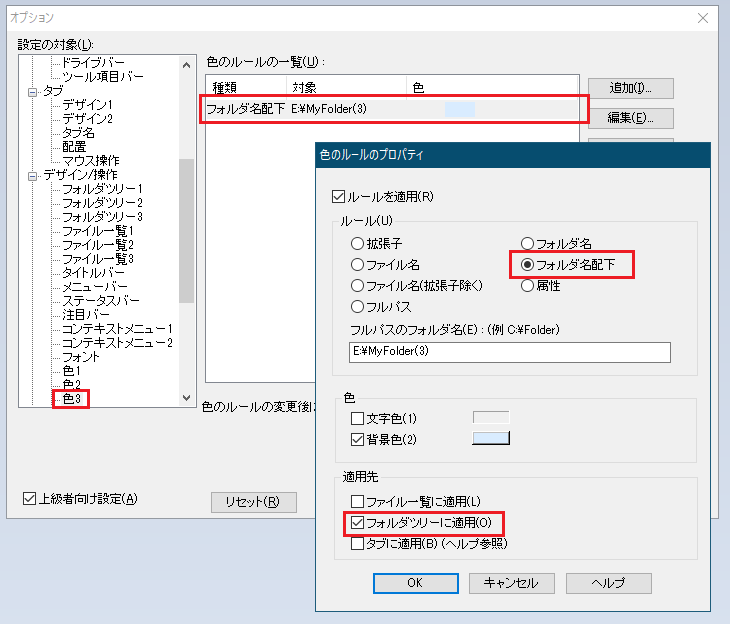Collapse the タブ tree node
Viewport: 730px width, 624px height.
point(31,91)
